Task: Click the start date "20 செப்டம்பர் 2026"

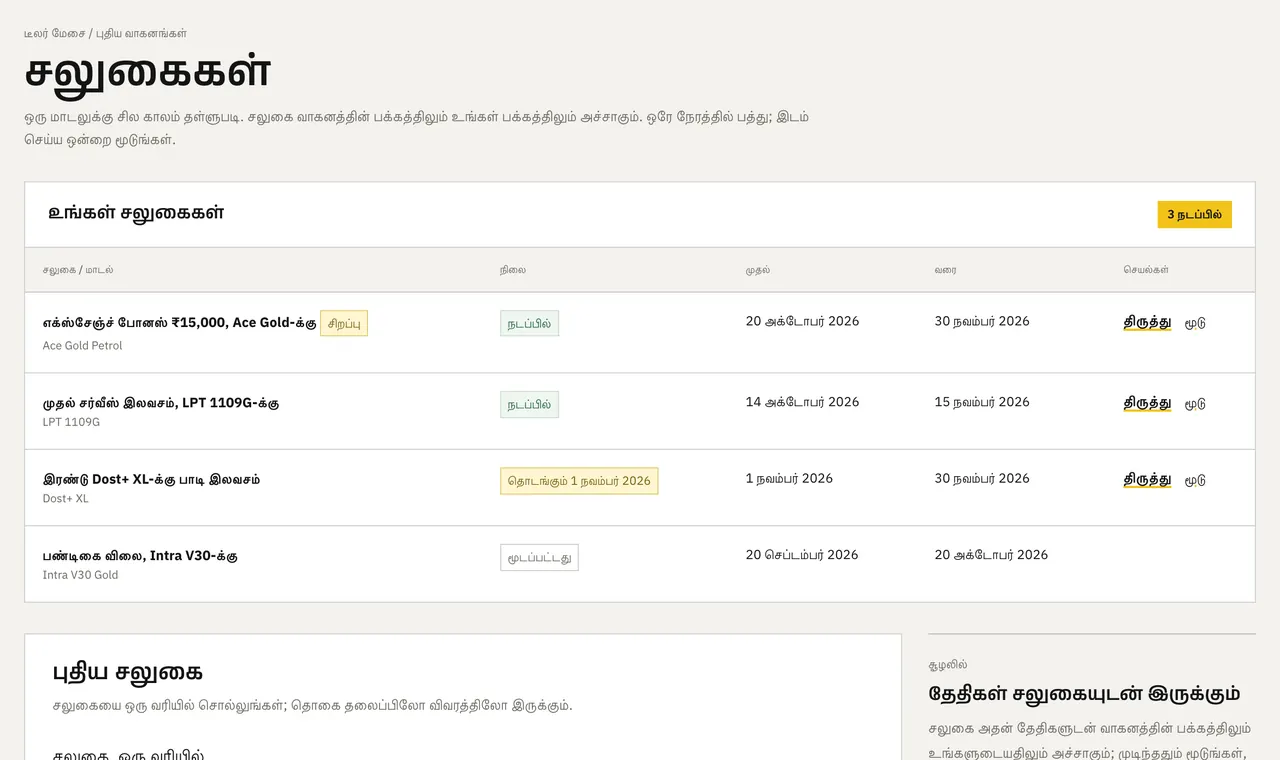Action: click(x=802, y=555)
